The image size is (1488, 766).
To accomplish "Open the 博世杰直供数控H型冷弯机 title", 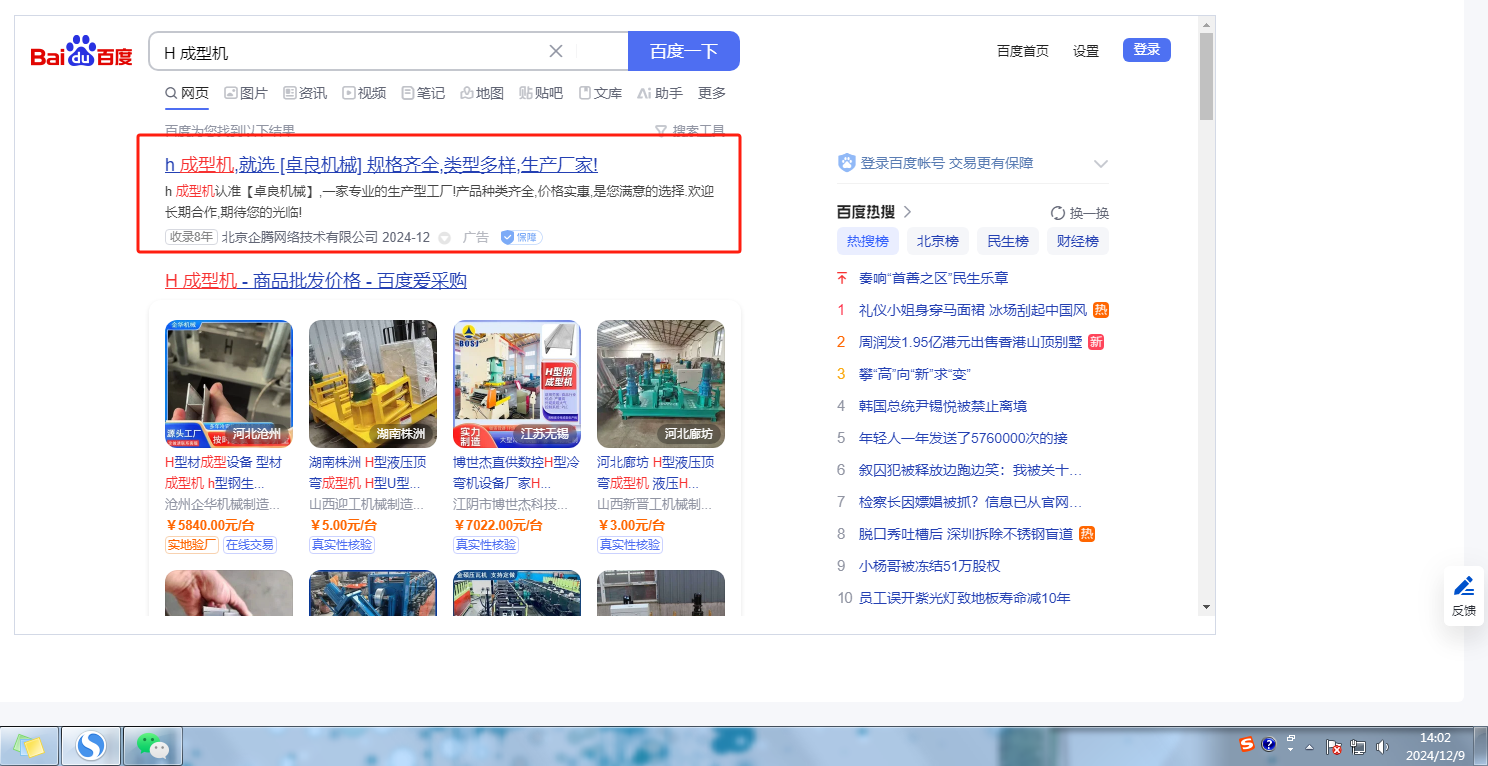I will pos(517,473).
